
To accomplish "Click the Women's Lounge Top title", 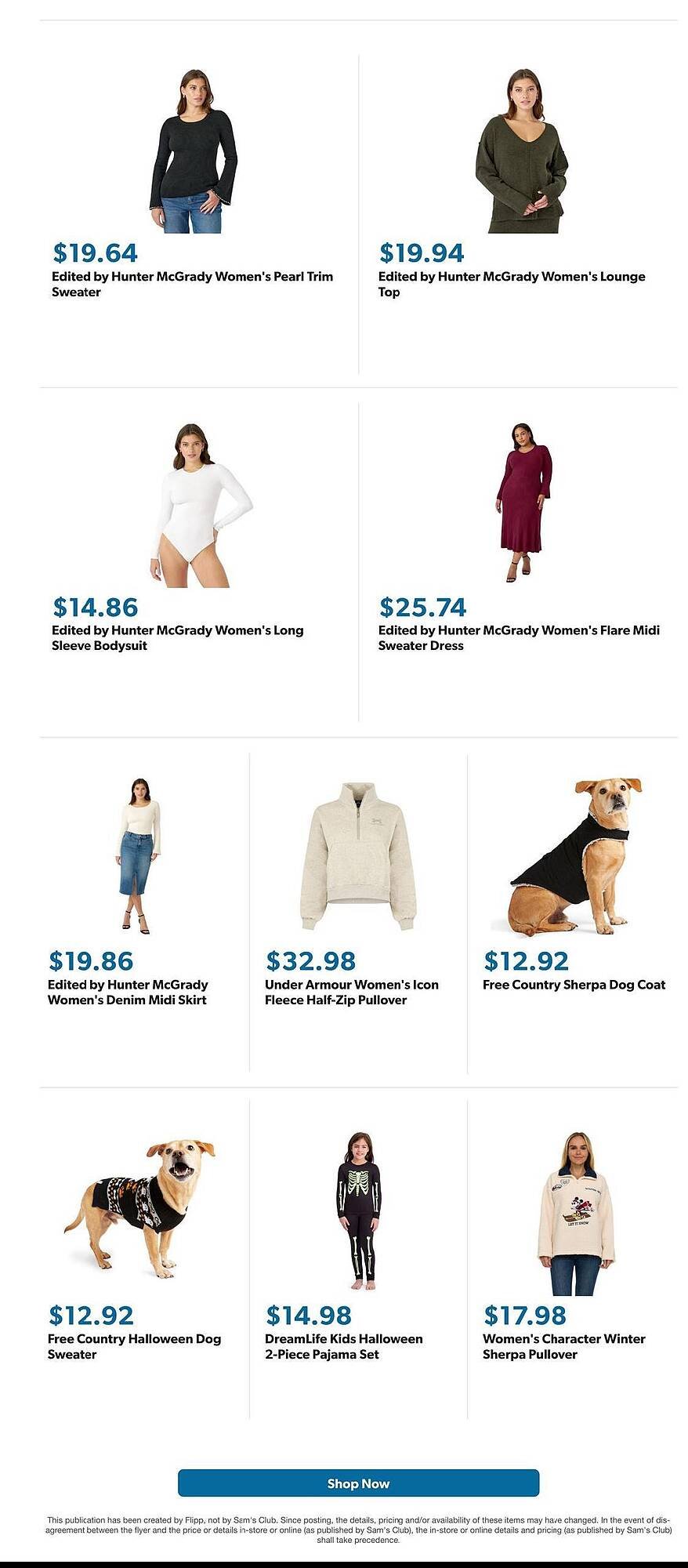I will coord(512,284).
